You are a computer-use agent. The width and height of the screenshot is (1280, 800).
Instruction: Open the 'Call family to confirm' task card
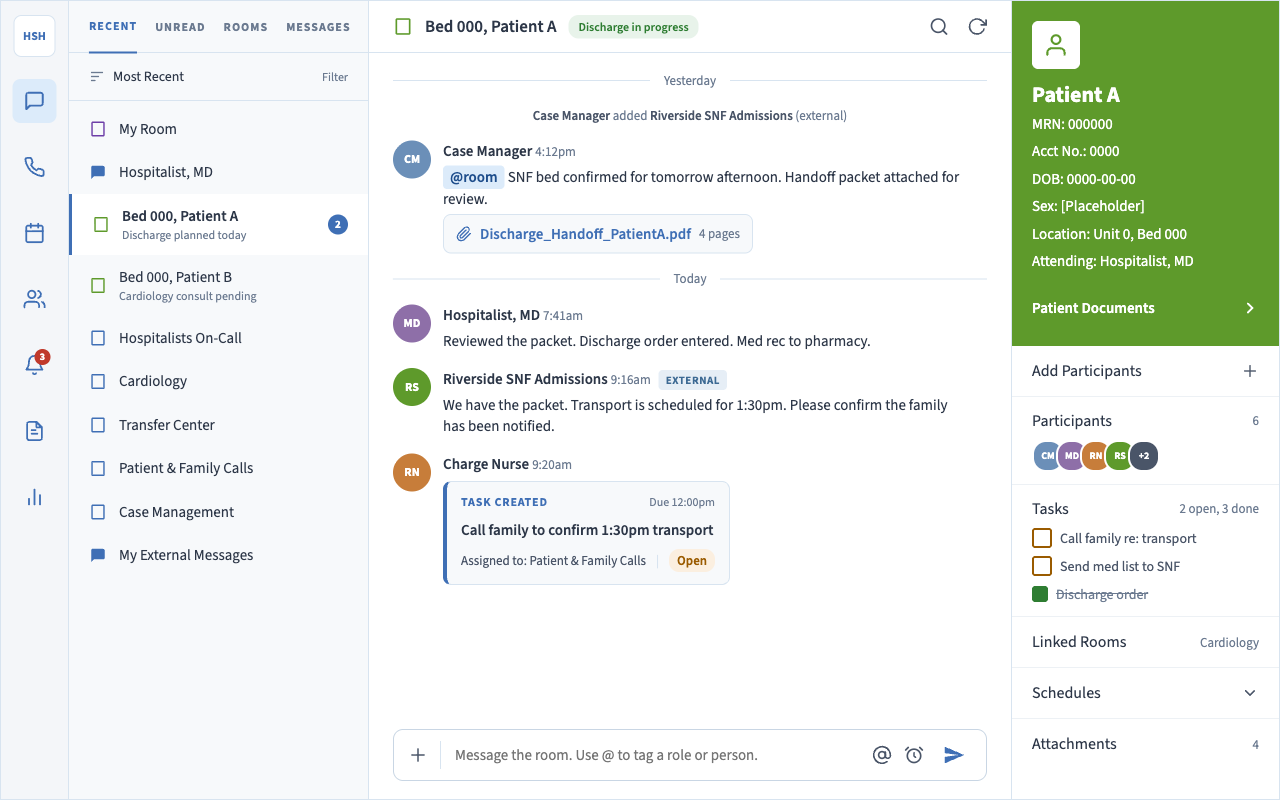587,532
